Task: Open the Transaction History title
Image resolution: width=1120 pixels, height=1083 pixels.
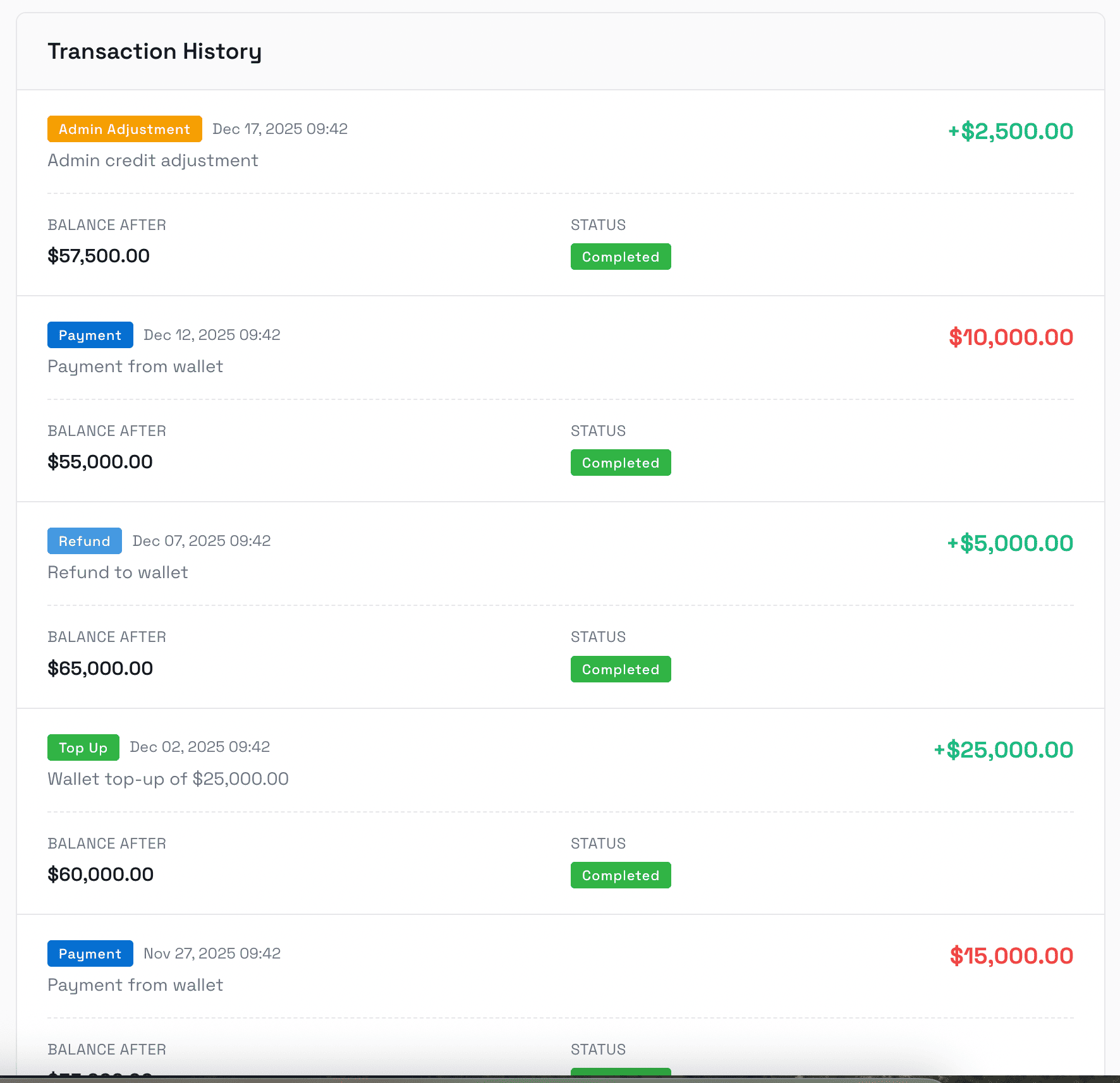Action: [155, 51]
